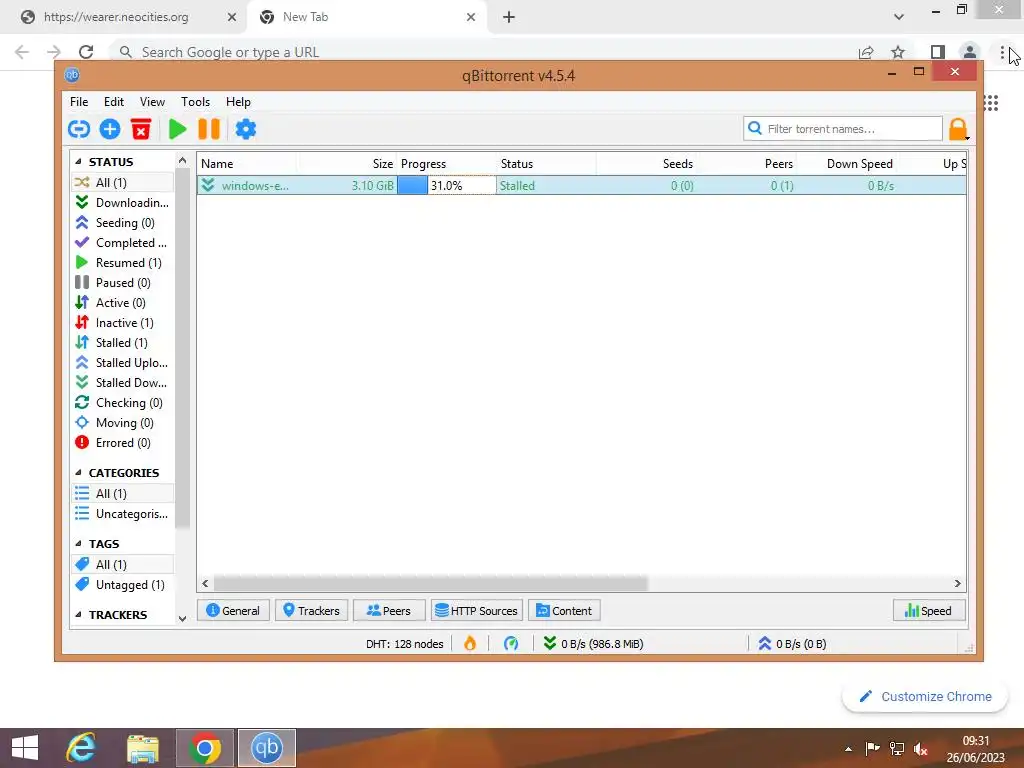1024x768 pixels.
Task: Click Customize Chrome button
Action: pyautogui.click(x=925, y=697)
